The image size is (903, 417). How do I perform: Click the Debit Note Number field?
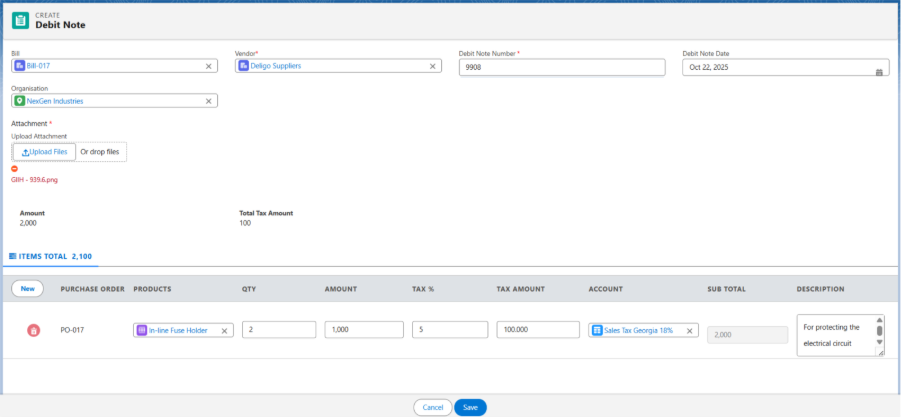561,67
